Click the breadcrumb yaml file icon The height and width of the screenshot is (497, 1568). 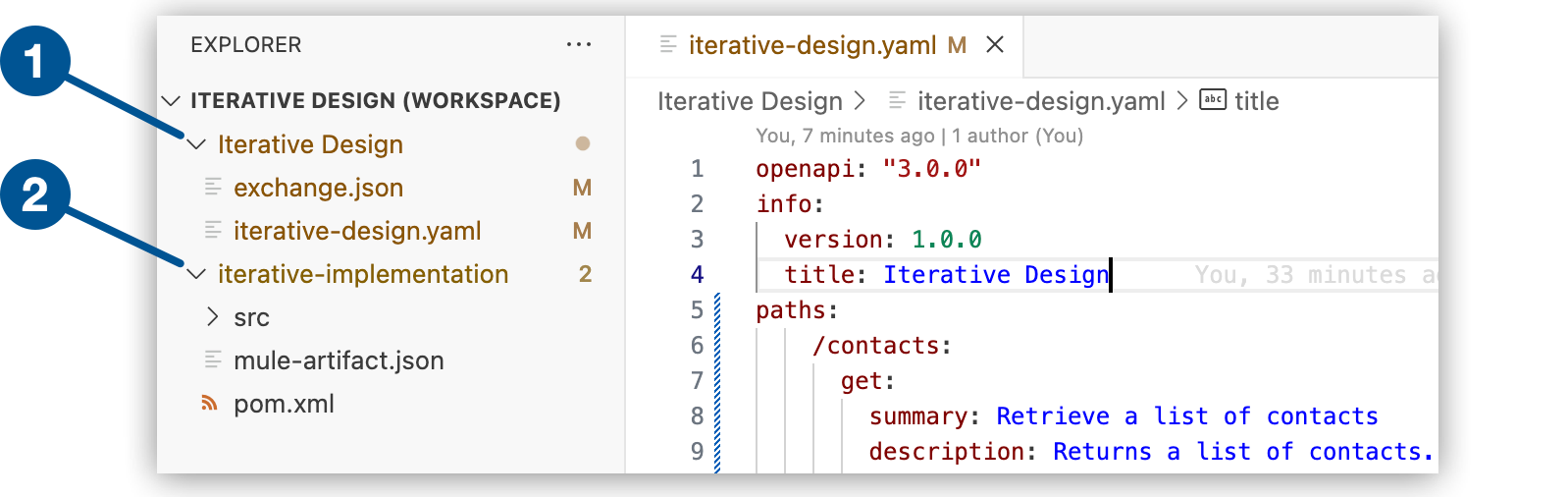pos(897,99)
